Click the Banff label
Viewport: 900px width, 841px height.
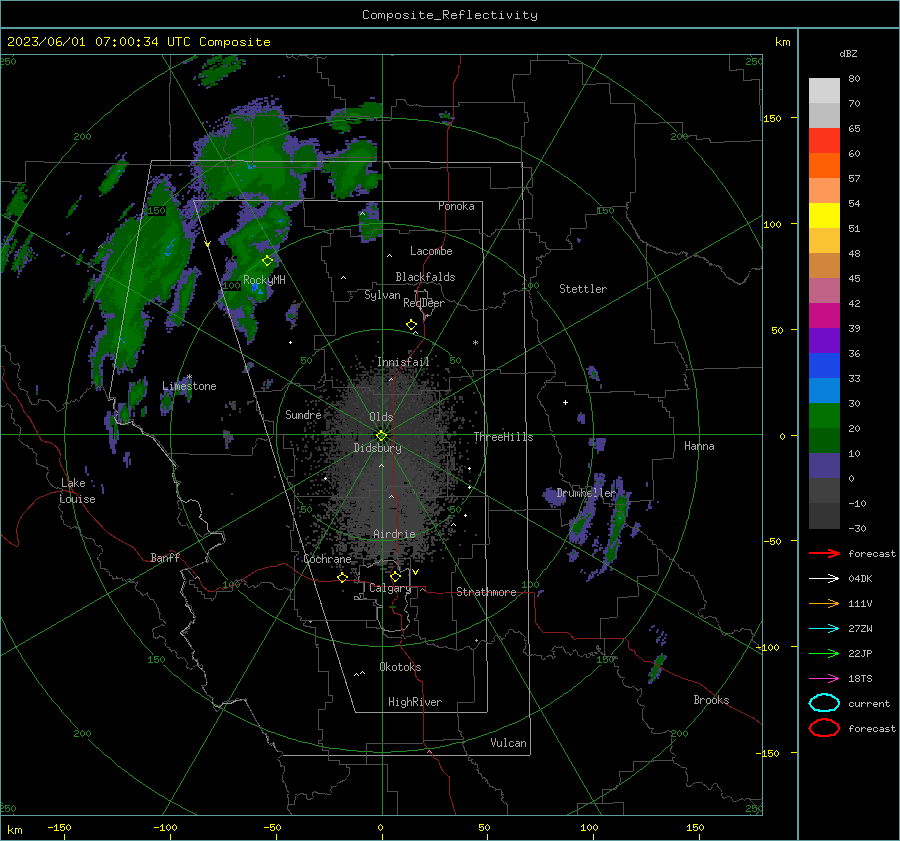pos(165,557)
